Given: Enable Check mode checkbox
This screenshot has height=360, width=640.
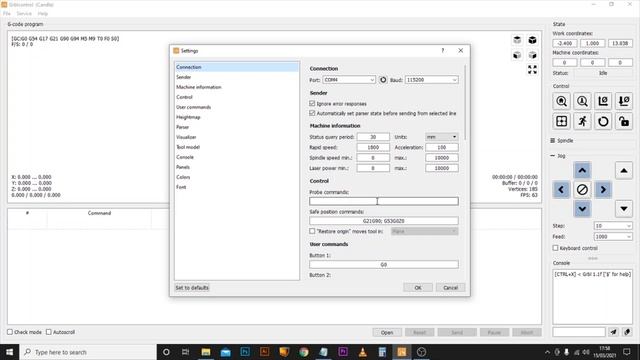Looking at the screenshot, I should pyautogui.click(x=10, y=332).
